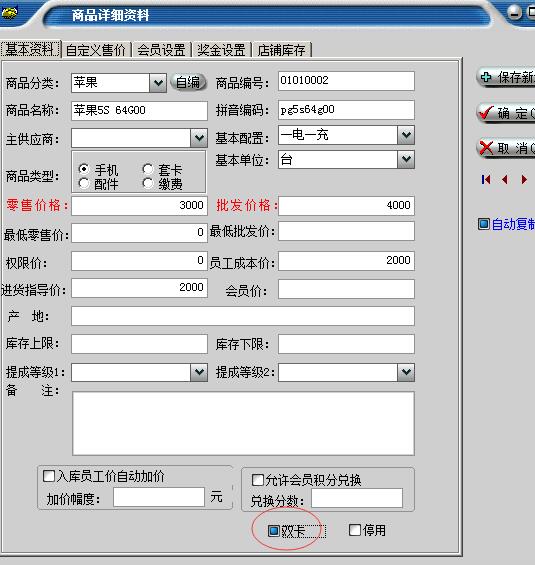Click the 零售价格 input field
The image size is (535, 565).
click(x=139, y=206)
